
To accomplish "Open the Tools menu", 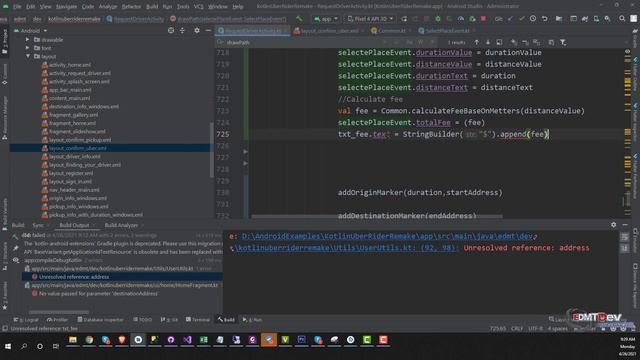I will pyautogui.click(x=183, y=7).
